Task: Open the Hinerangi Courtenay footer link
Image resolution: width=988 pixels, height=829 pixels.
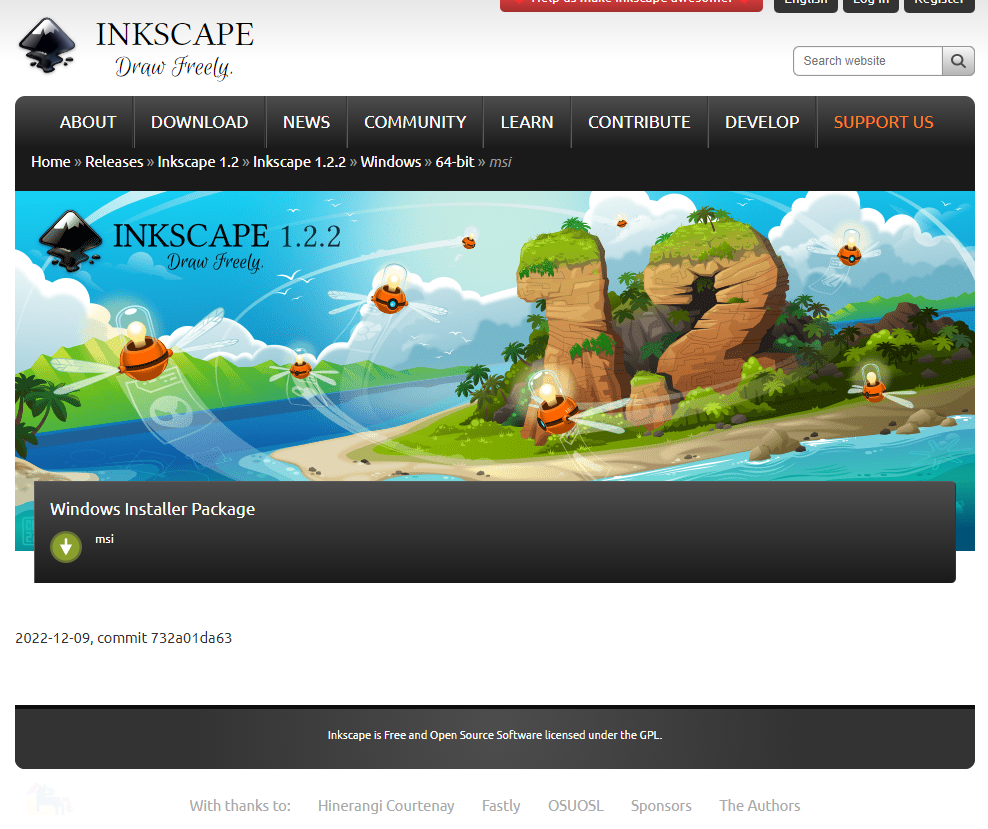Action: click(x=386, y=806)
